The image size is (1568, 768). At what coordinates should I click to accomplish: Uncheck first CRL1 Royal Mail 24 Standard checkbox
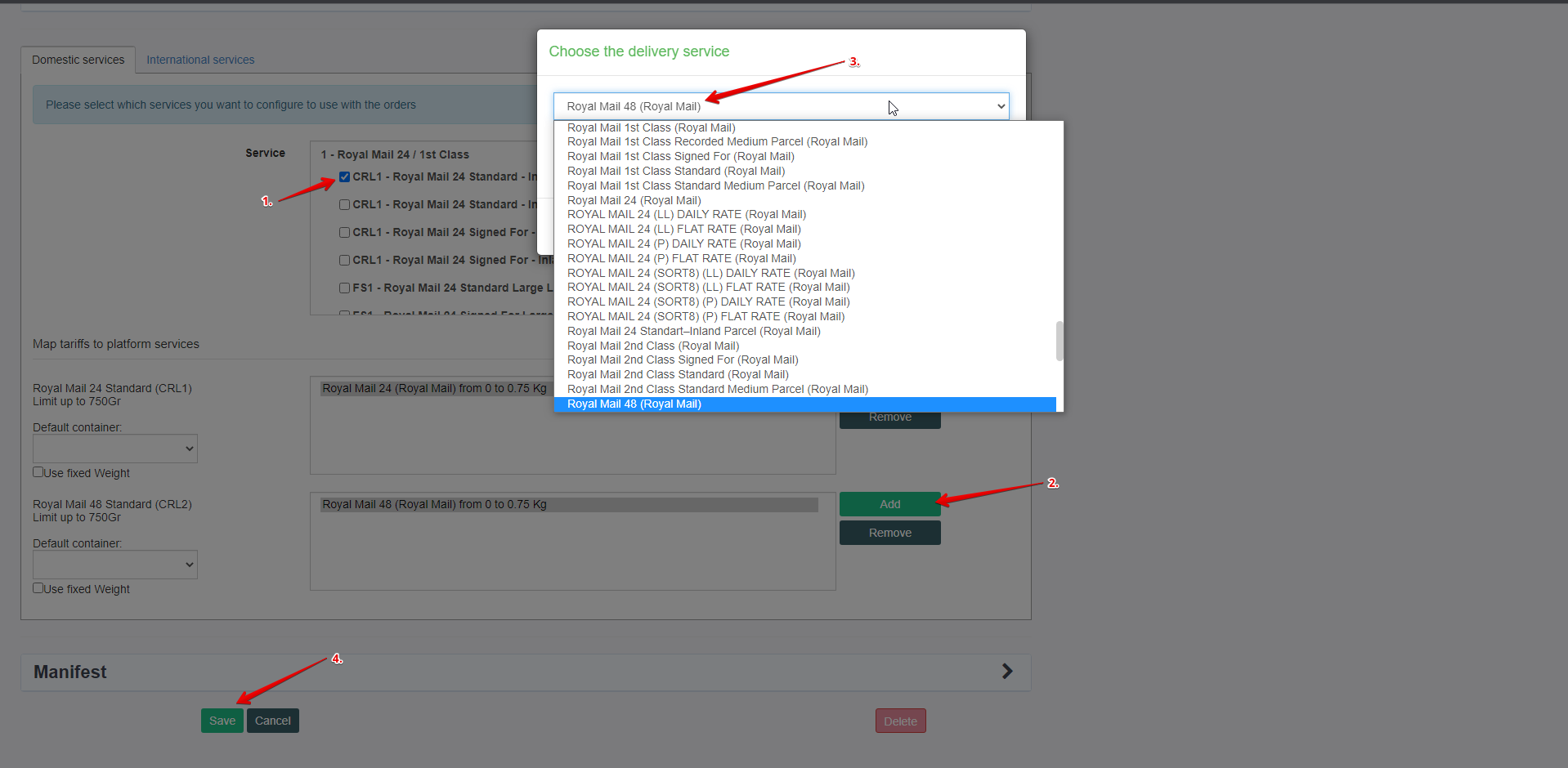344,176
